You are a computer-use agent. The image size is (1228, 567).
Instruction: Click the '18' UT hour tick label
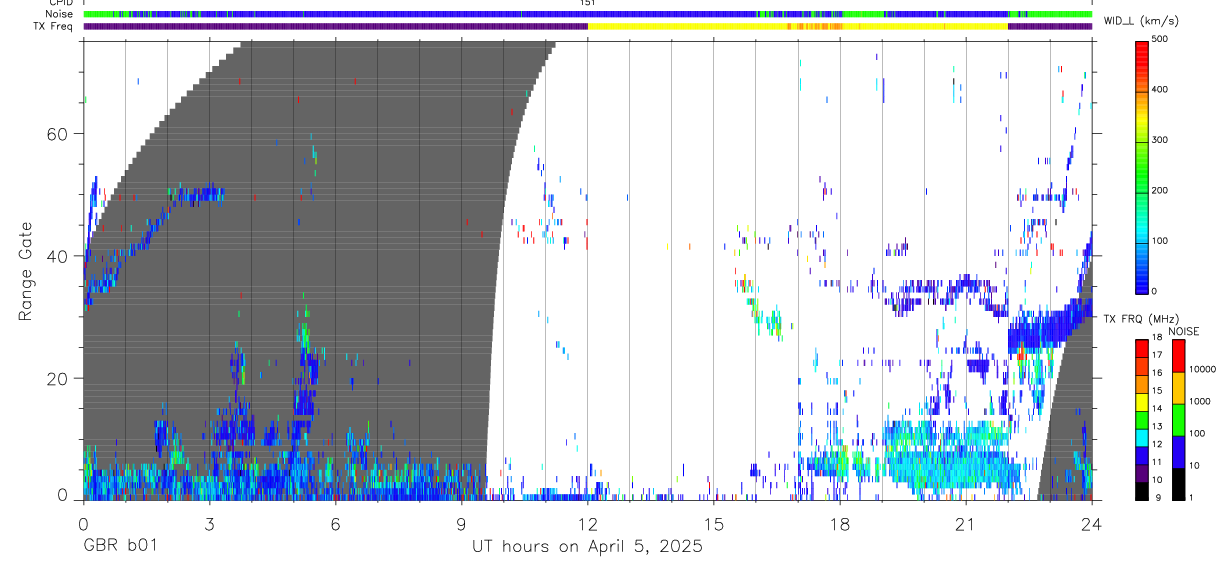[839, 524]
